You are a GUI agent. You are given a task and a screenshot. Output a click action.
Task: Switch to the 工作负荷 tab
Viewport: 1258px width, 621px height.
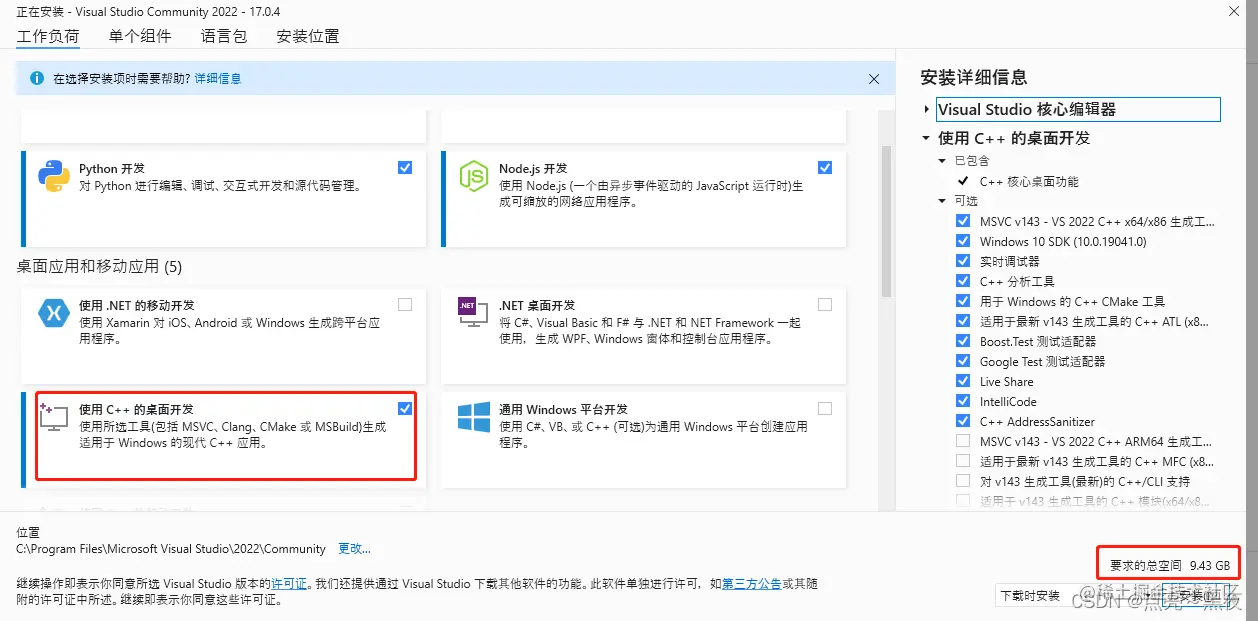coord(48,36)
